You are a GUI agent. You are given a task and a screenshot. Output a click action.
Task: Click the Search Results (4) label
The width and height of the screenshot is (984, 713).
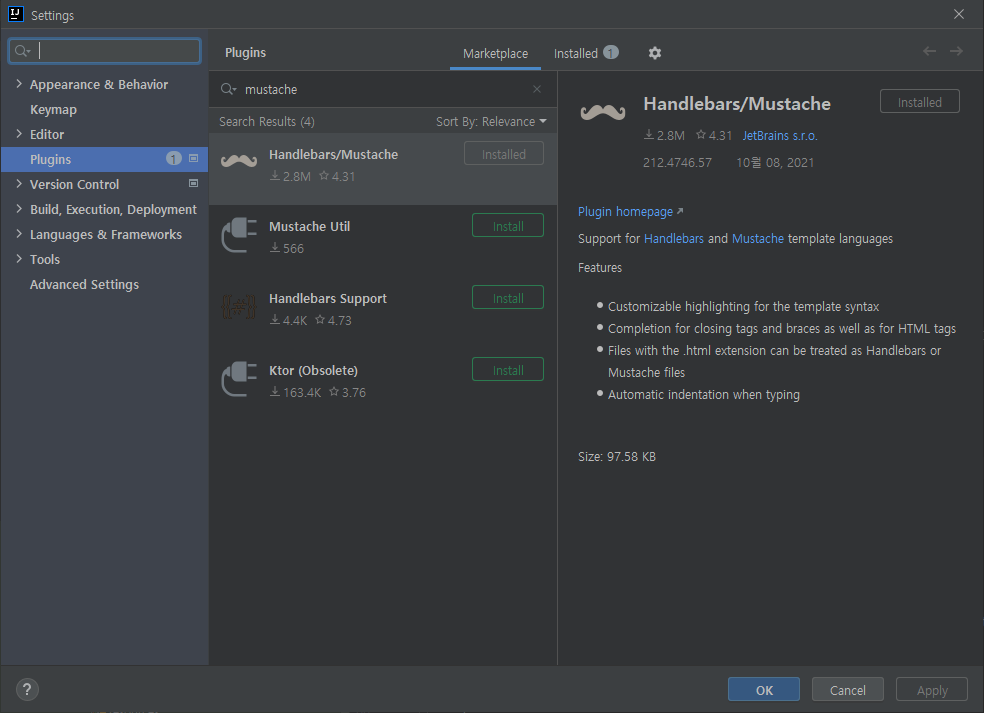[267, 122]
